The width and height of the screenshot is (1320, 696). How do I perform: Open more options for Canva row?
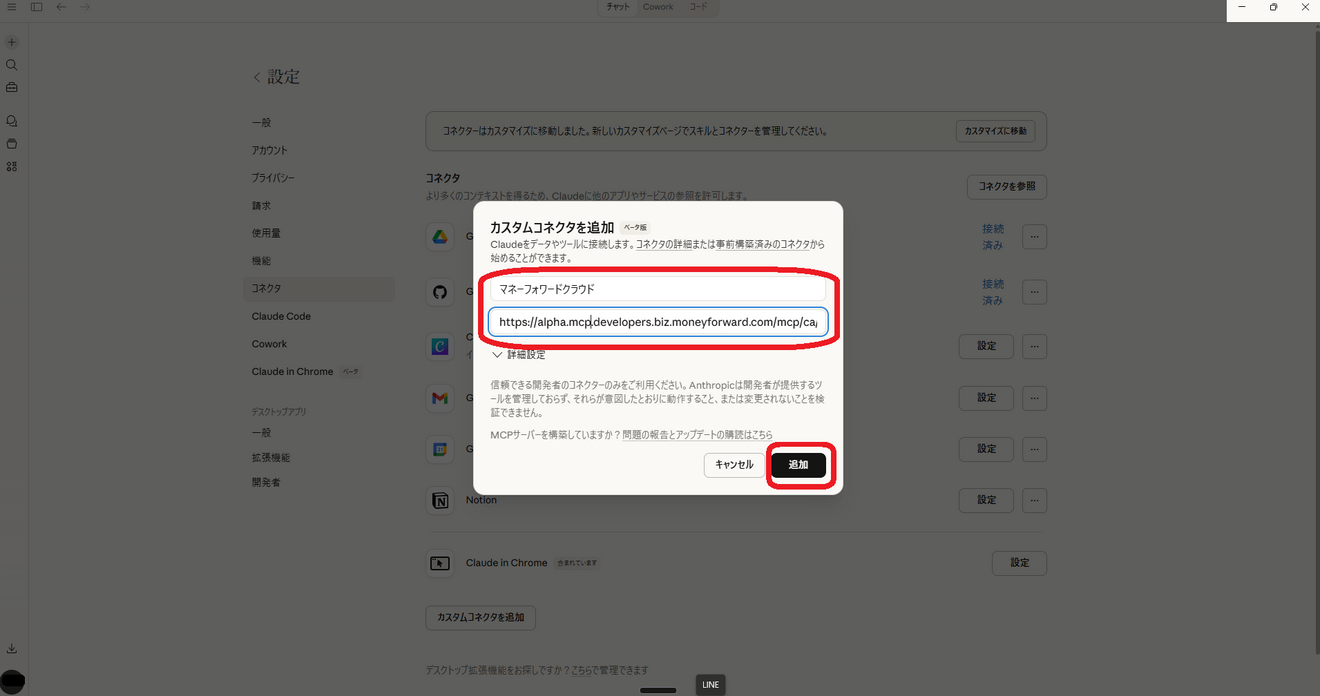pos(1034,346)
